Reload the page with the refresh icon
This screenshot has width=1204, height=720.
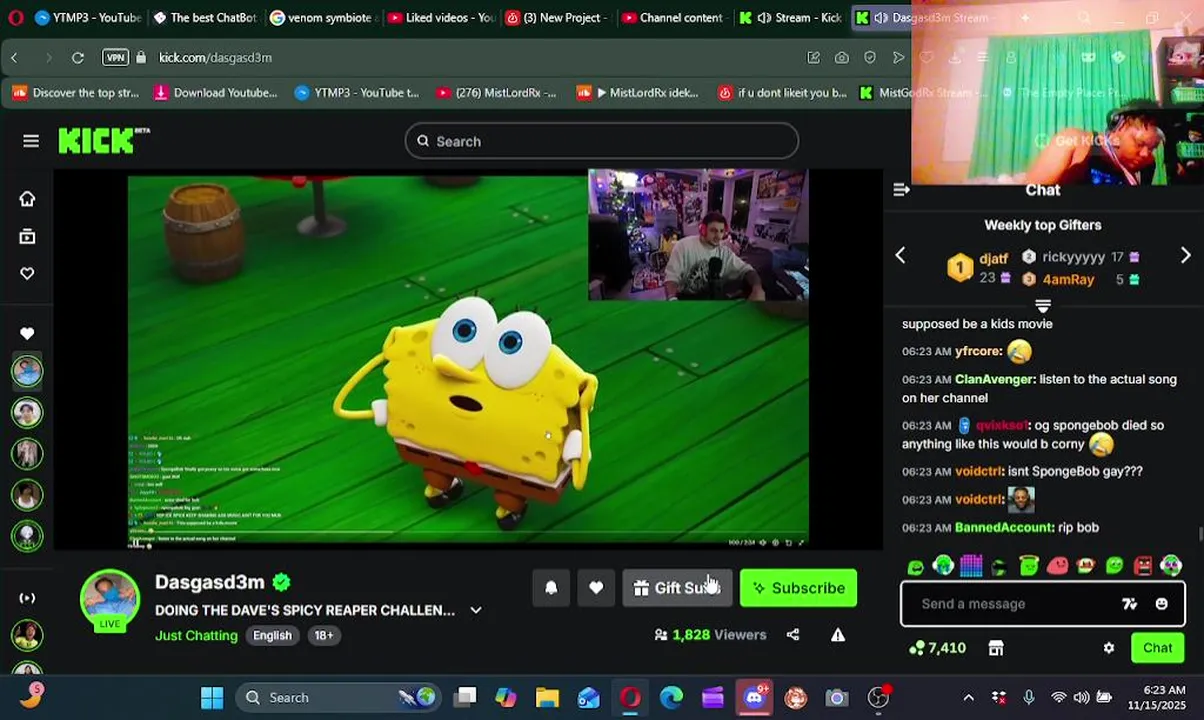click(x=78, y=58)
